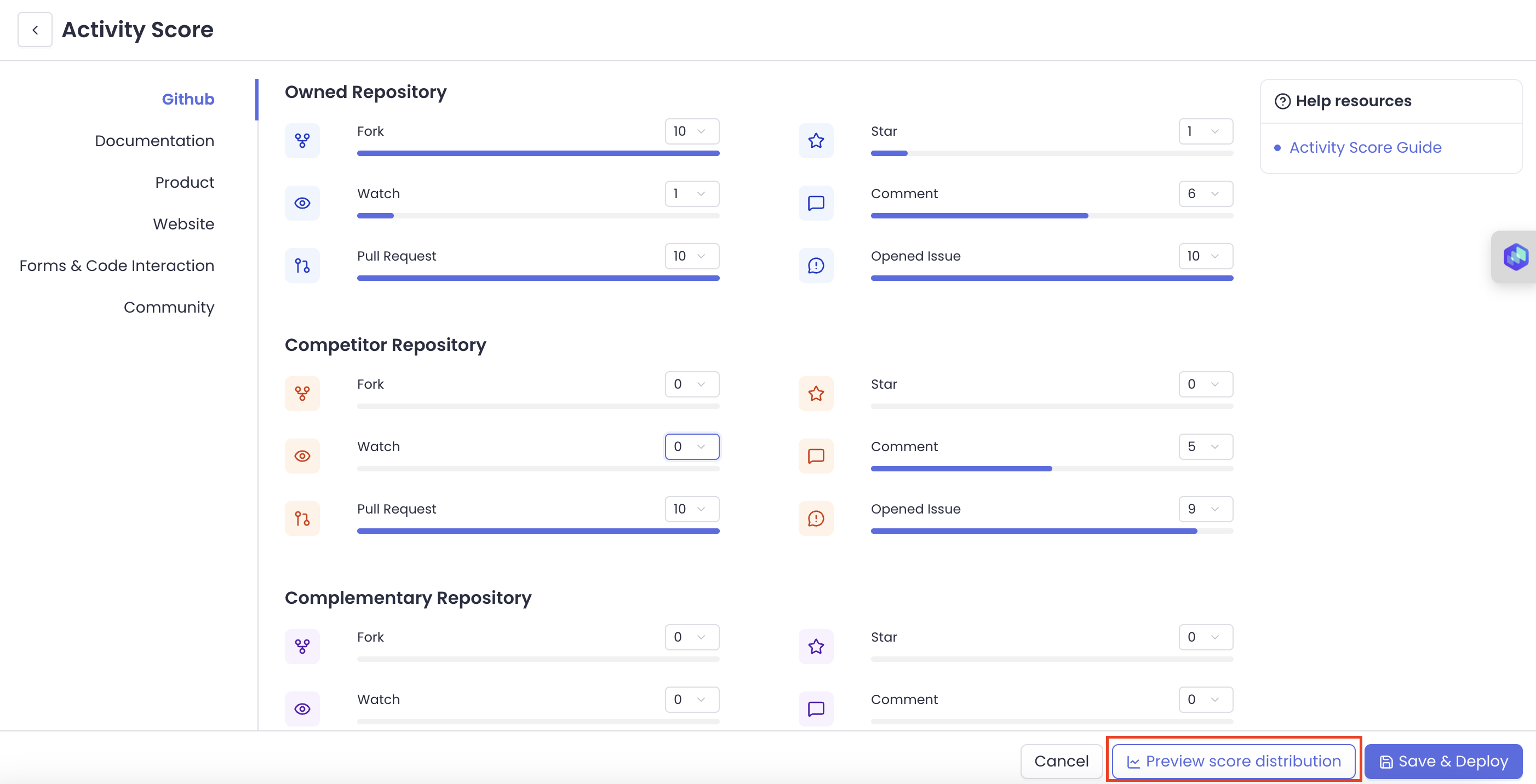This screenshot has height=784, width=1536.
Task: Select Forms & Code Interaction section
Action: [117, 266]
